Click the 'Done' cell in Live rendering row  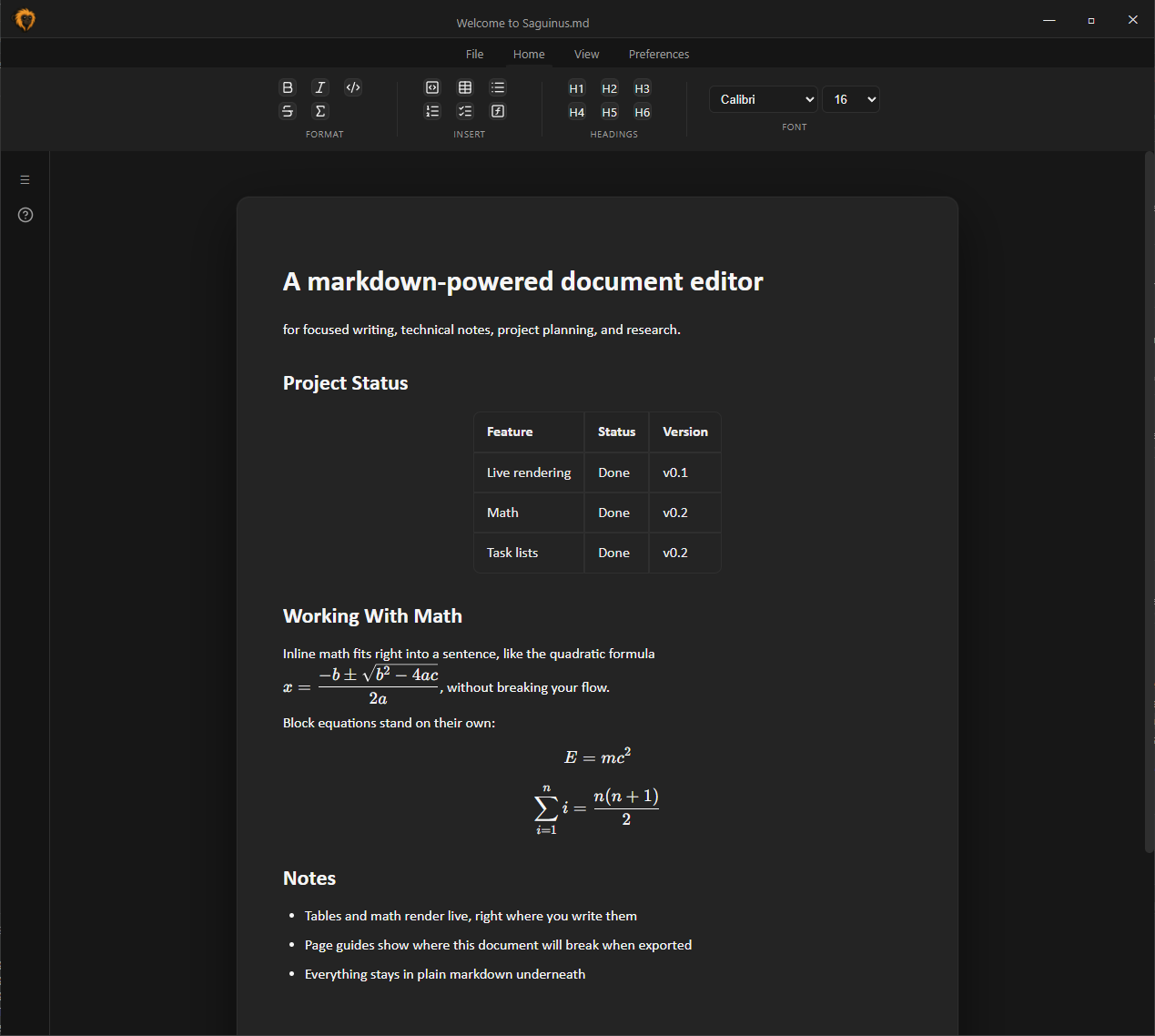coord(616,472)
